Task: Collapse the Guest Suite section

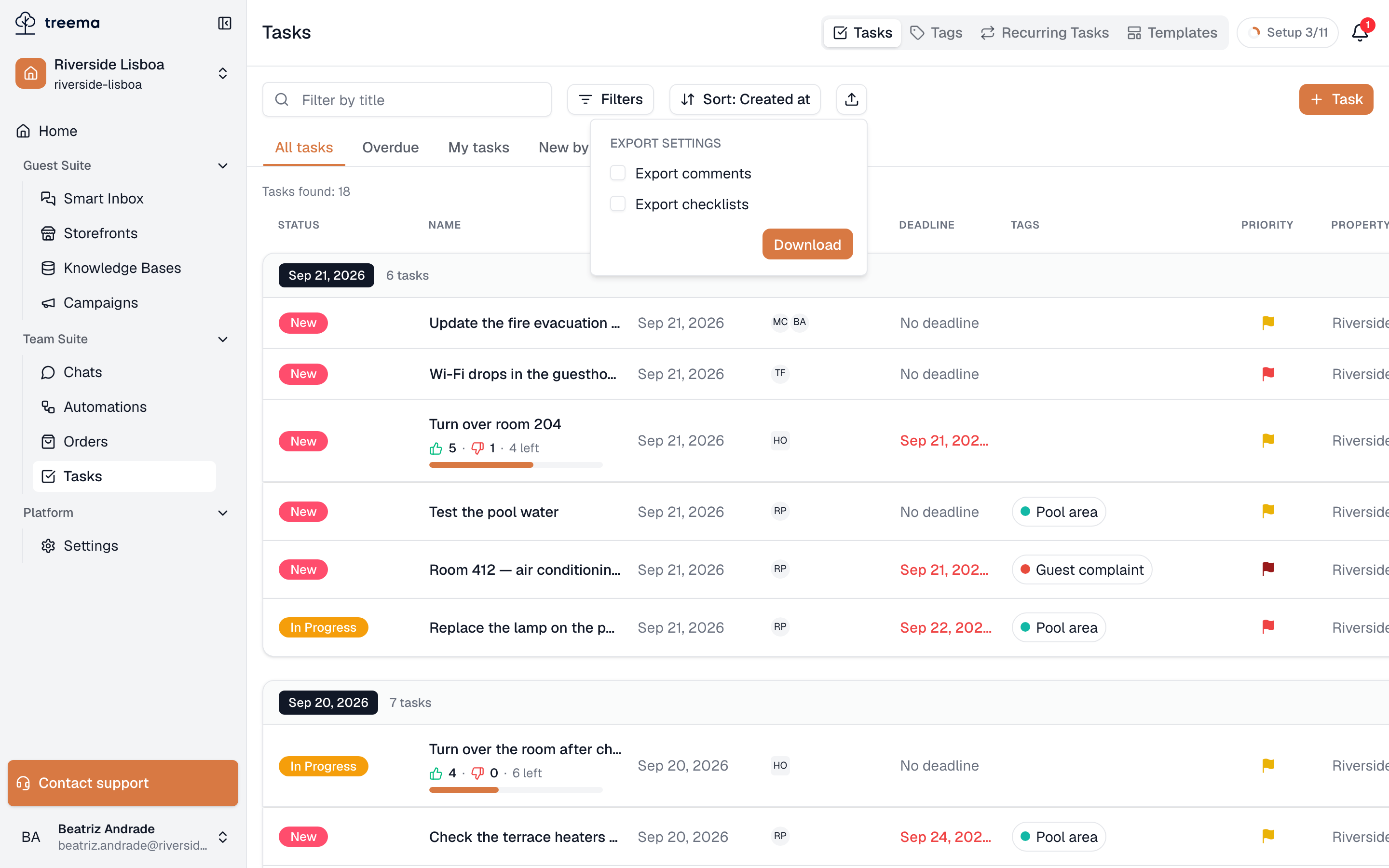Action: click(x=223, y=166)
